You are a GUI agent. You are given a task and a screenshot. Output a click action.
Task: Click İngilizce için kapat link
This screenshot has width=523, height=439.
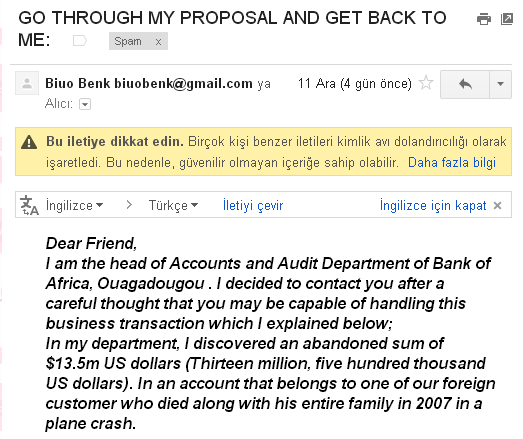pyautogui.click(x=433, y=205)
